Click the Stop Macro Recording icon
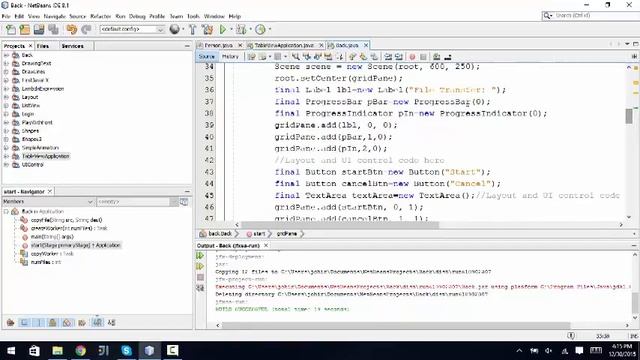 [x=423, y=57]
